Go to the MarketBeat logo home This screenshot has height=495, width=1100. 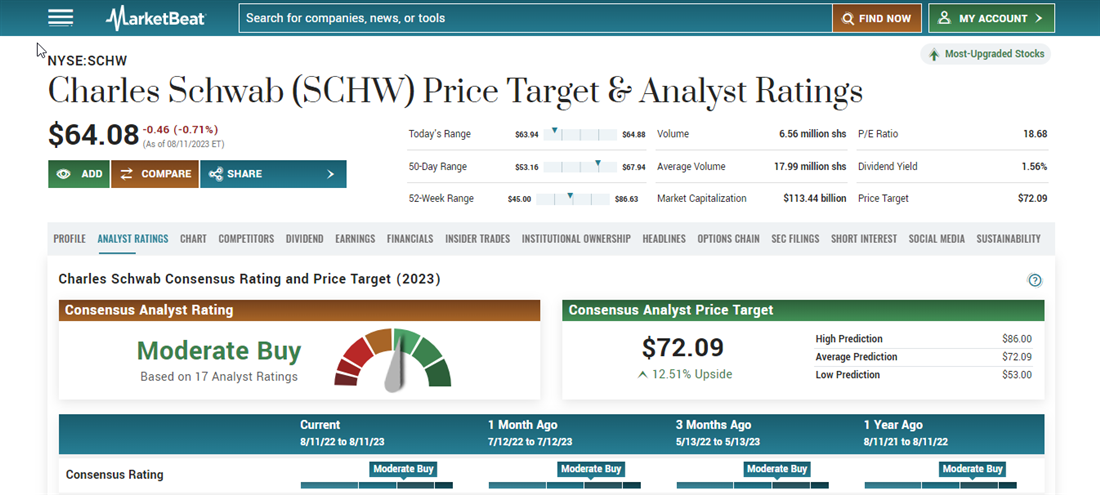tap(155, 18)
